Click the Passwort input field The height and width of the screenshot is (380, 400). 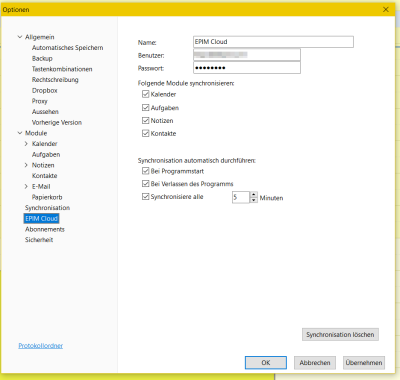(x=247, y=68)
